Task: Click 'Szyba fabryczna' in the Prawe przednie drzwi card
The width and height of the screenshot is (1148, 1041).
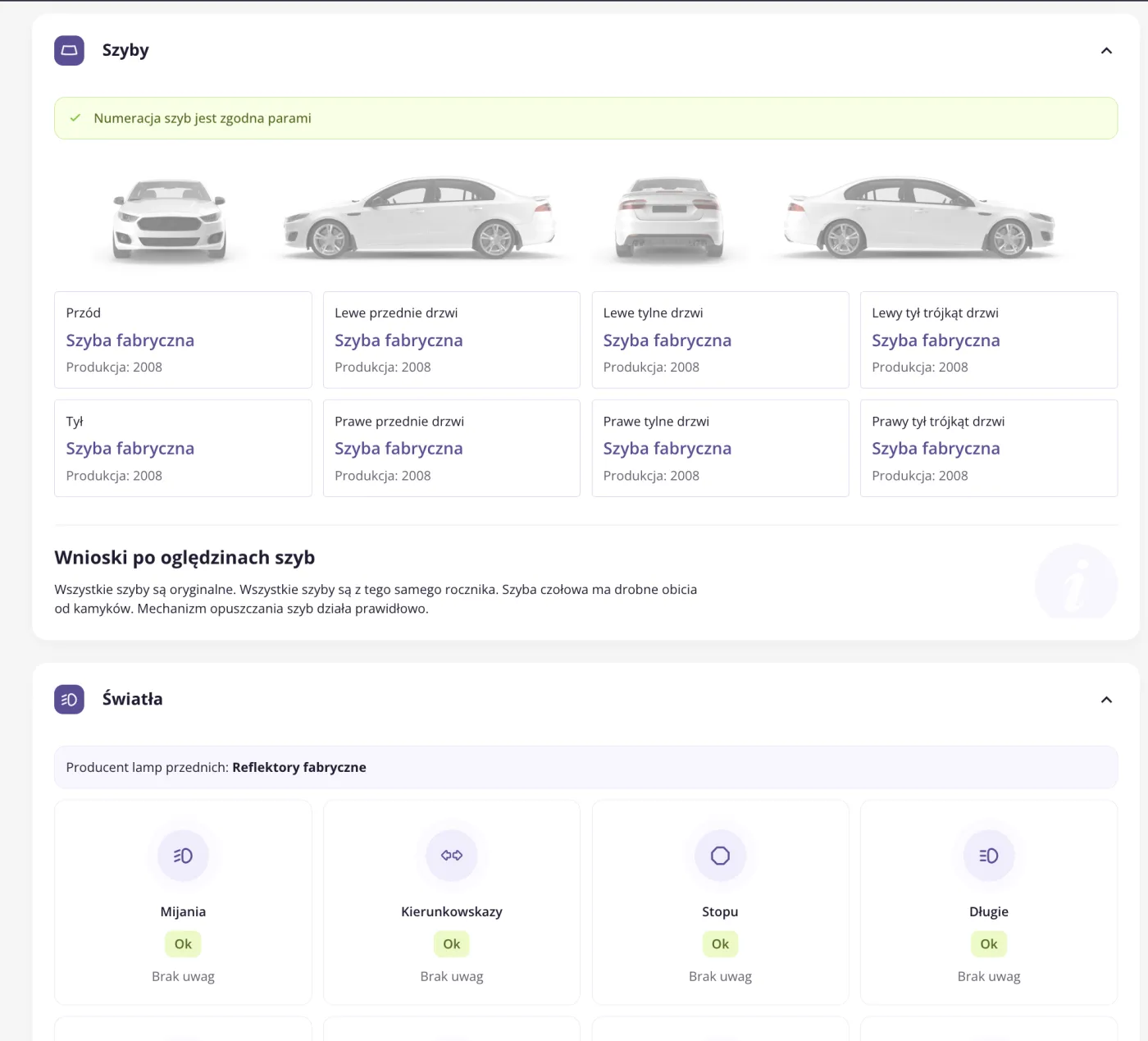Action: pyautogui.click(x=399, y=449)
